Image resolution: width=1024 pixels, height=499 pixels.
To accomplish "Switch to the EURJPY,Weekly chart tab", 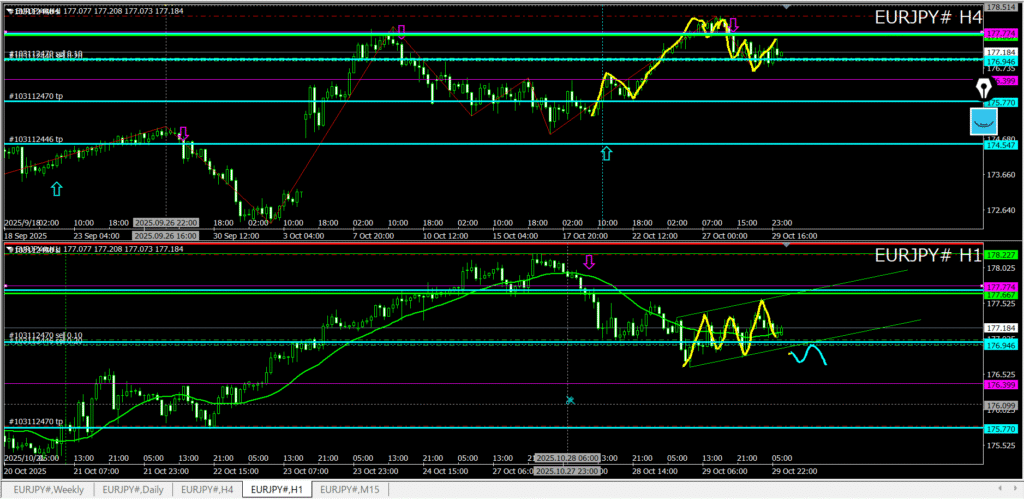I will click(x=49, y=489).
